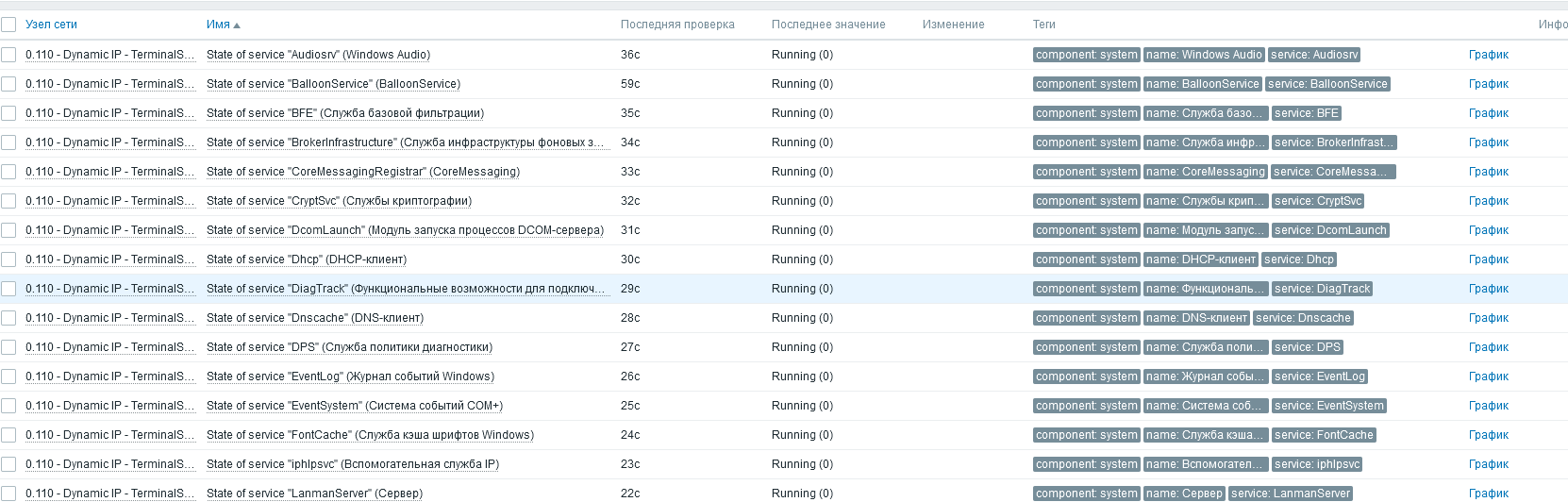Tick the select-all checkbox in the table header

point(8,25)
